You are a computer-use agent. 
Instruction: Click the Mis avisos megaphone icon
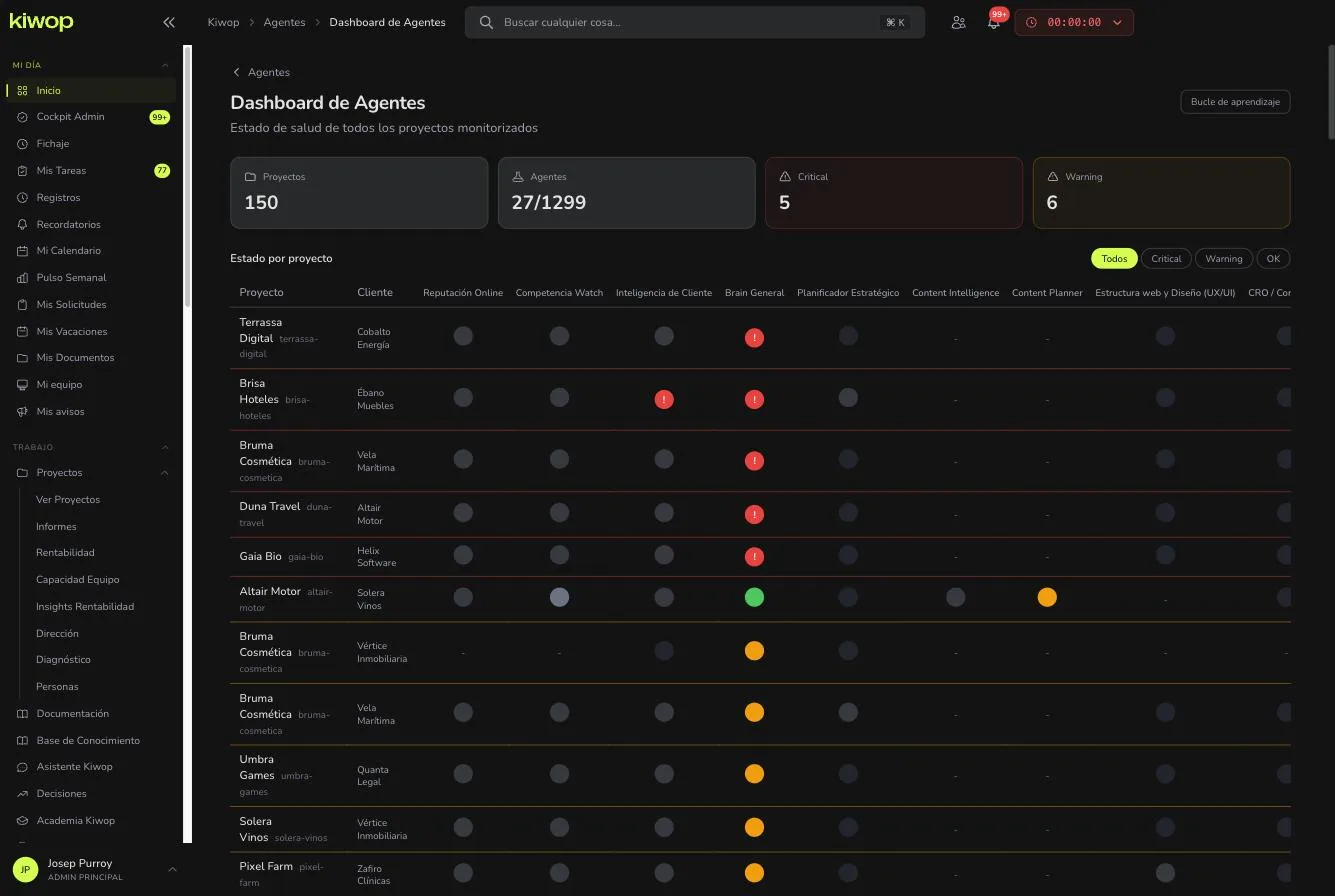(22, 412)
